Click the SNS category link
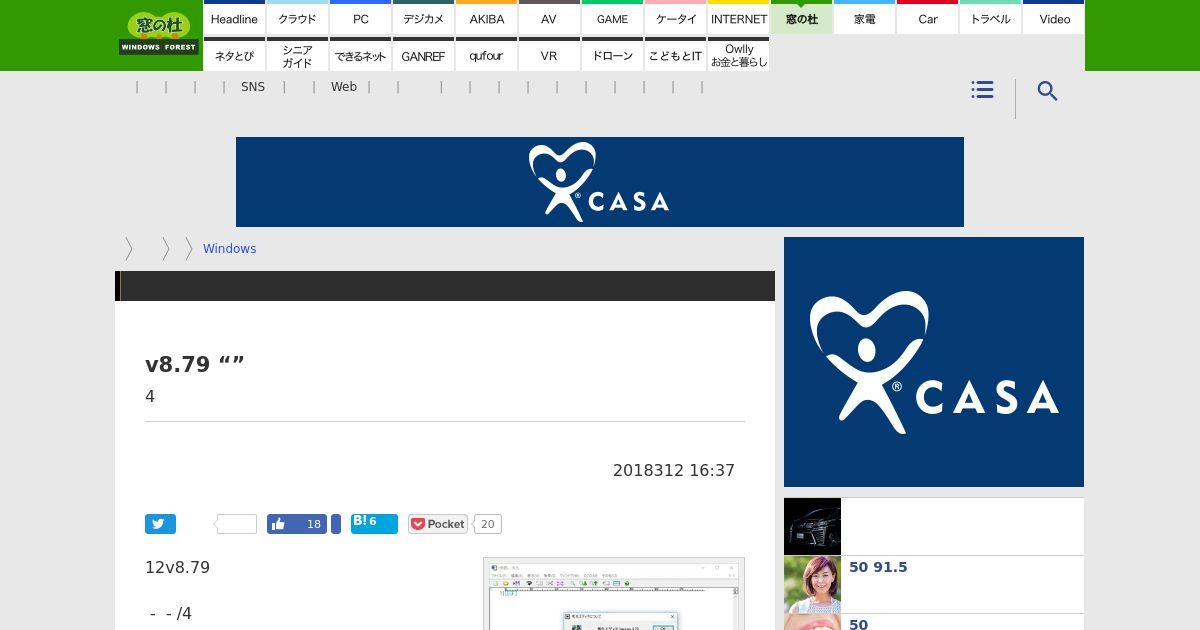 point(253,87)
